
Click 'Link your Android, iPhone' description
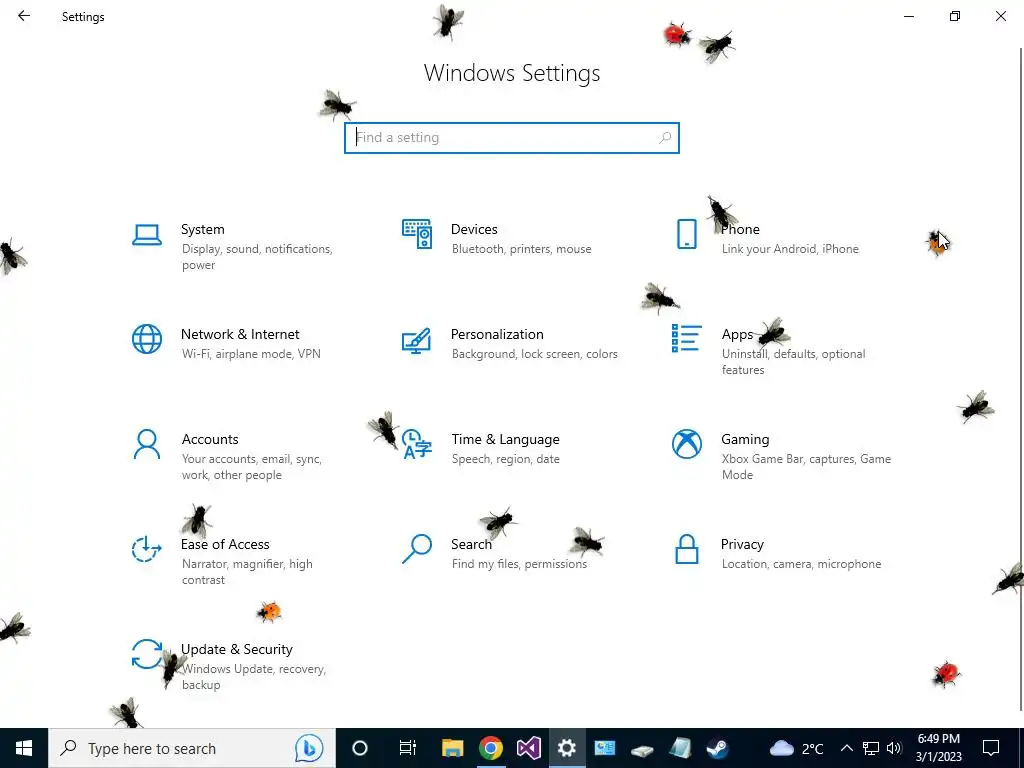(790, 249)
